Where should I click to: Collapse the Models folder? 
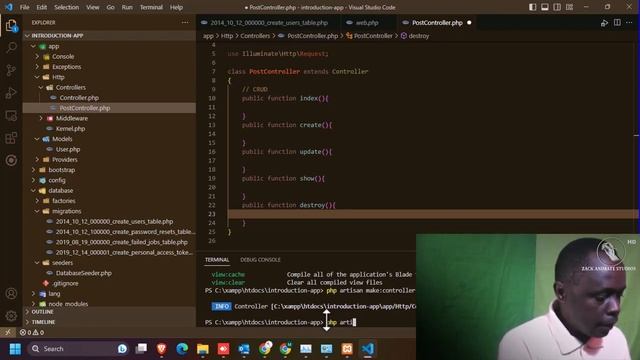62,139
